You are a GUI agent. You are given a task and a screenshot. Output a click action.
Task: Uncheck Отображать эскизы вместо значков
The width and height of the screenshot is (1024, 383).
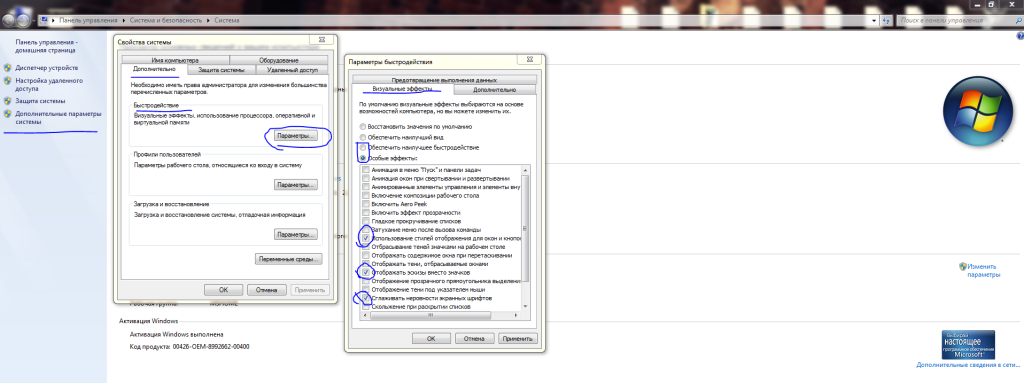click(x=366, y=272)
